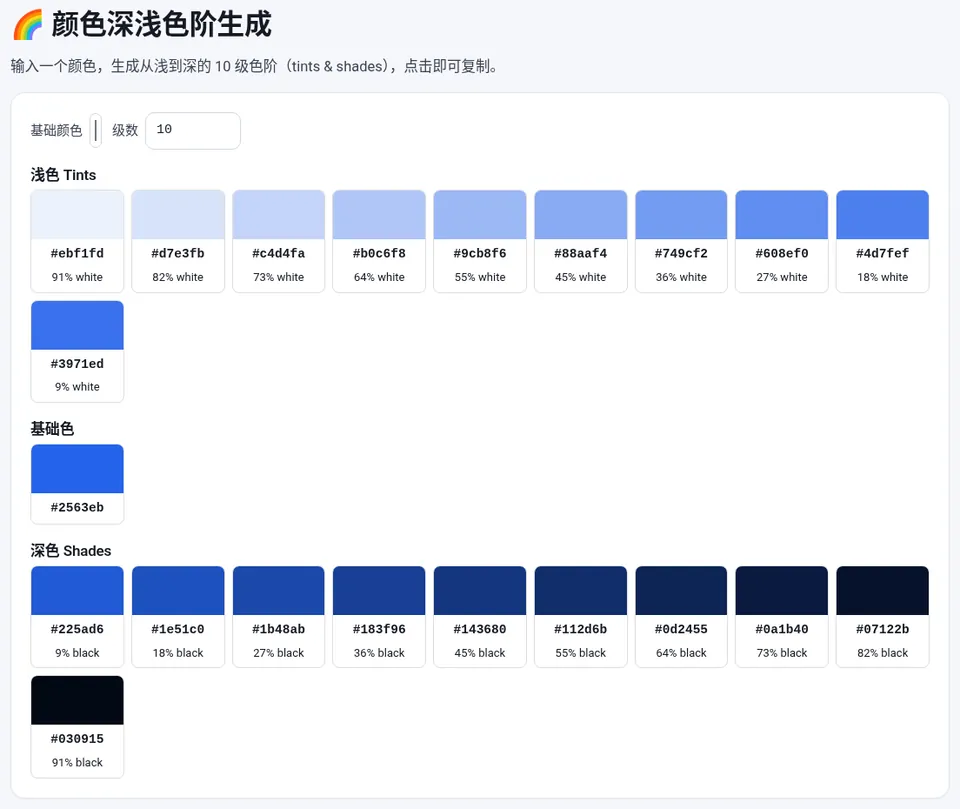Copy tint swatch #9cb8f6
This screenshot has height=809, width=960.
coord(480,241)
